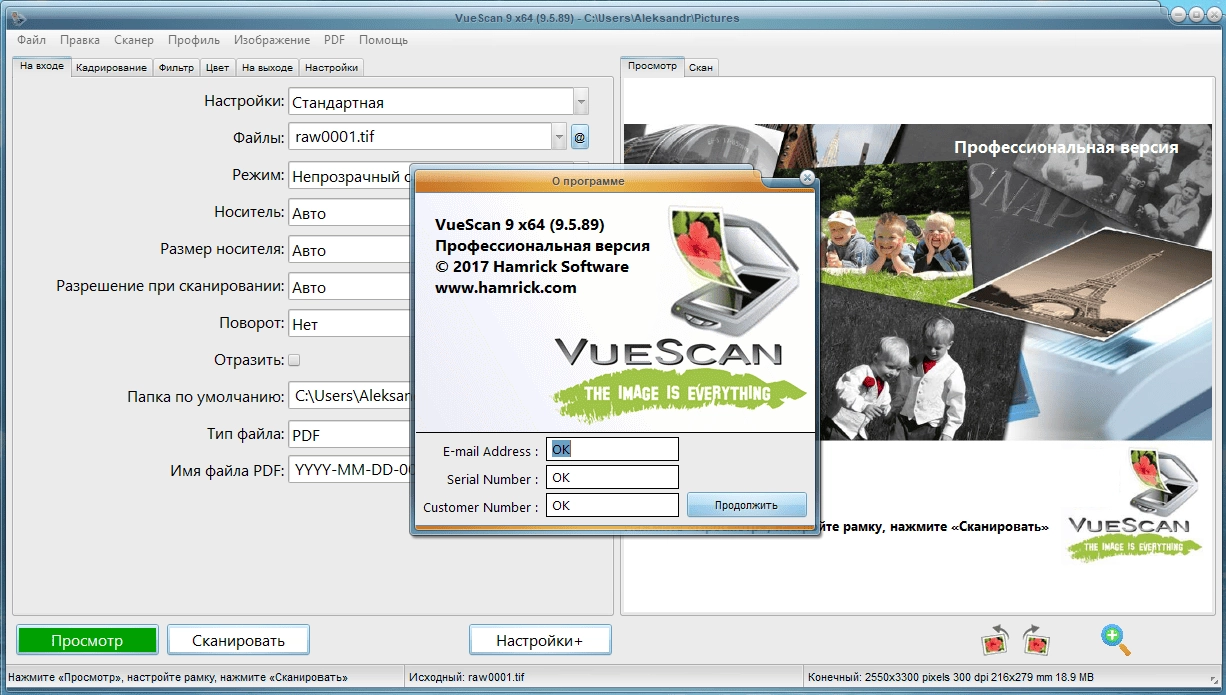This screenshot has width=1226, height=695.
Task: Click Продолжить in the dialog
Action: click(x=746, y=505)
